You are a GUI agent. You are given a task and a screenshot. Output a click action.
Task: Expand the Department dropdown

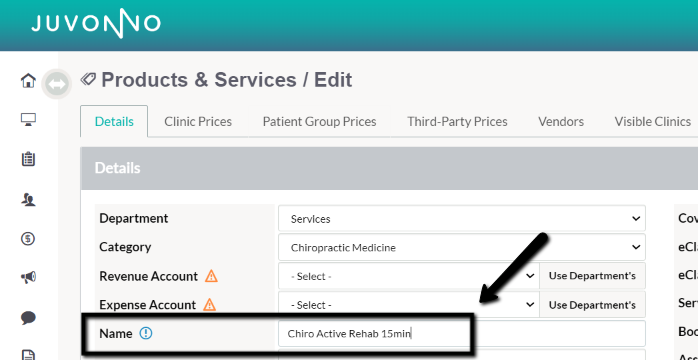(462, 218)
